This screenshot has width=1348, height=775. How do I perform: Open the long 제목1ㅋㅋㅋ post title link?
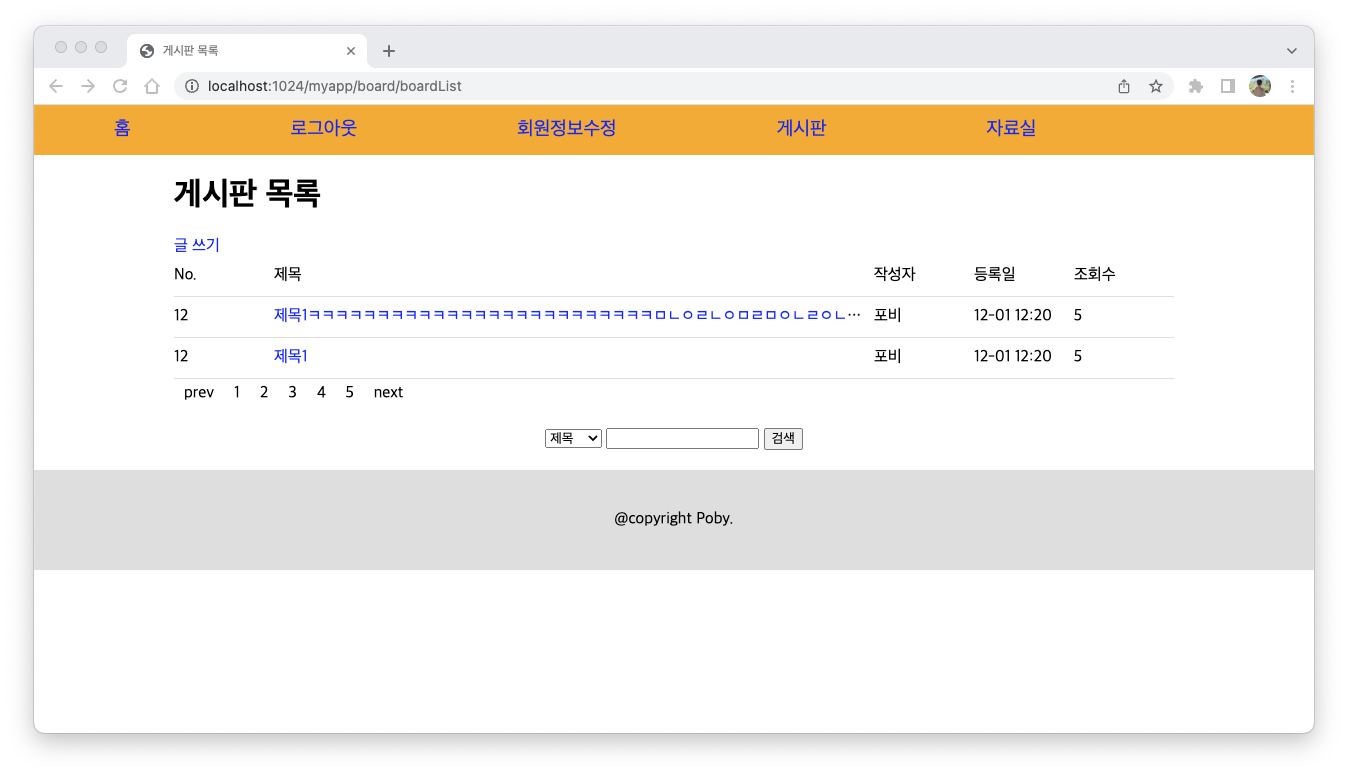click(x=567, y=315)
